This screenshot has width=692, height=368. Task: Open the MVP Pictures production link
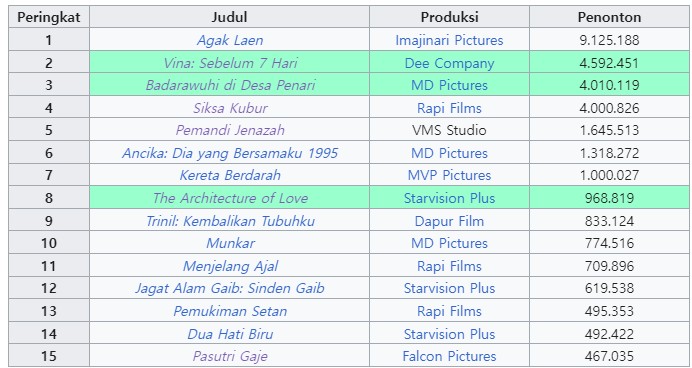click(x=449, y=175)
